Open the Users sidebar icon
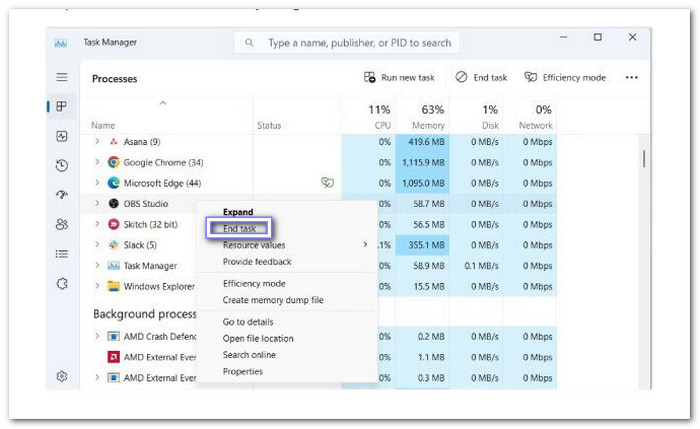The width and height of the screenshot is (700, 429). coord(62,224)
